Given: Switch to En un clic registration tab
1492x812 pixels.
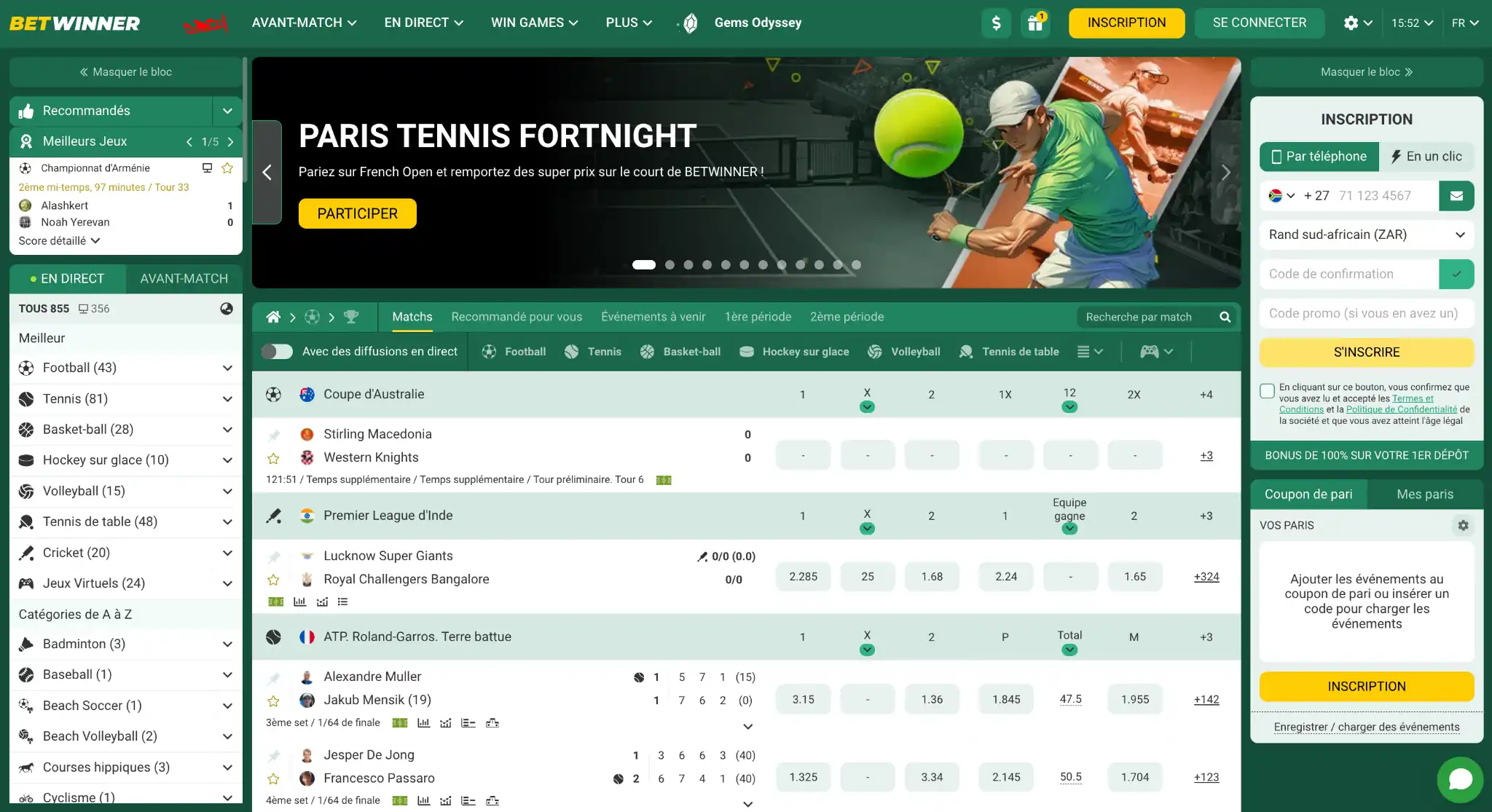Looking at the screenshot, I should click(x=1426, y=157).
